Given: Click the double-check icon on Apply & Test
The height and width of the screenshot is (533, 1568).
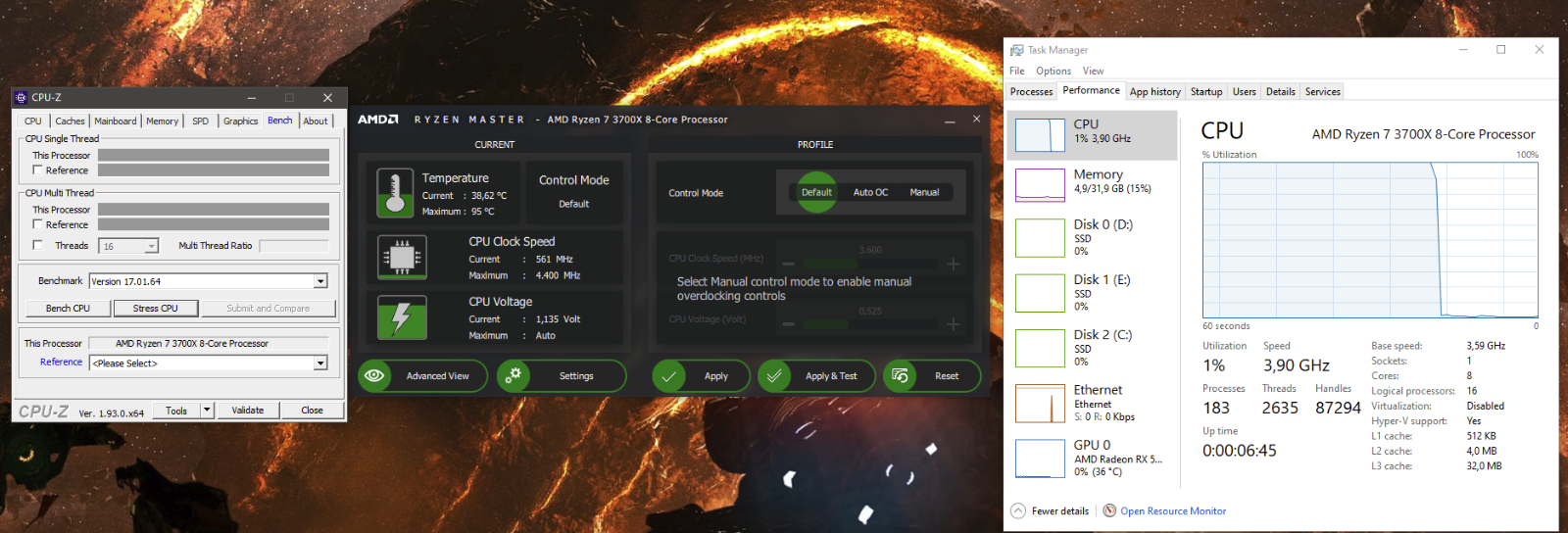Looking at the screenshot, I should (774, 376).
